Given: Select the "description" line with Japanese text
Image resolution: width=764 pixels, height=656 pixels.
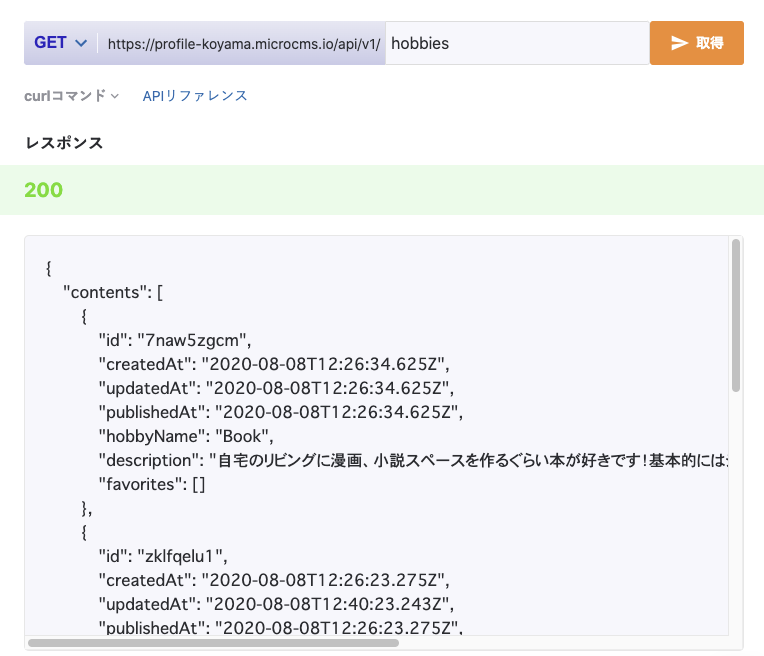Looking at the screenshot, I should click(x=413, y=460).
